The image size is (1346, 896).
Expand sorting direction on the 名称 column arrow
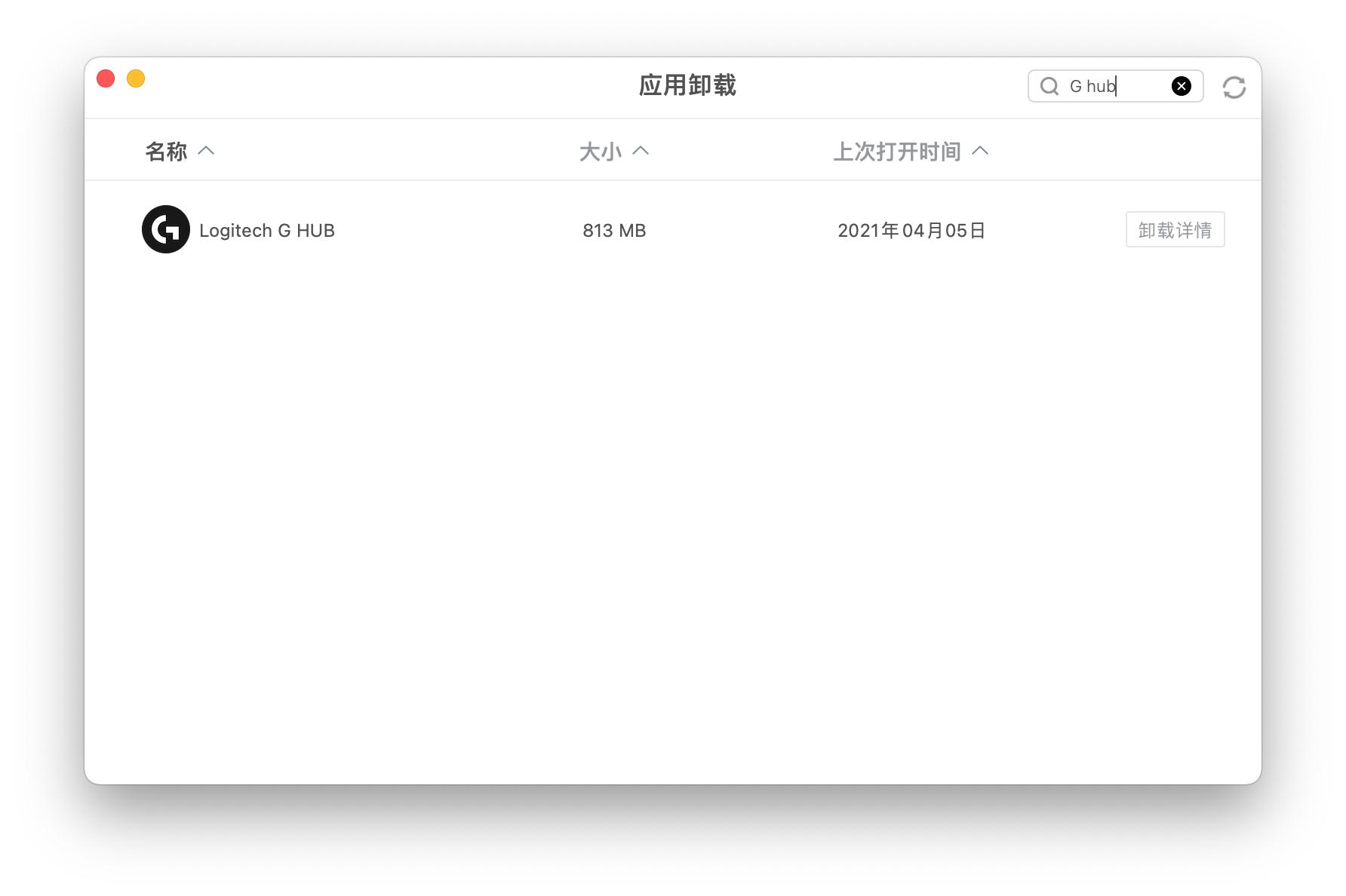pyautogui.click(x=207, y=151)
